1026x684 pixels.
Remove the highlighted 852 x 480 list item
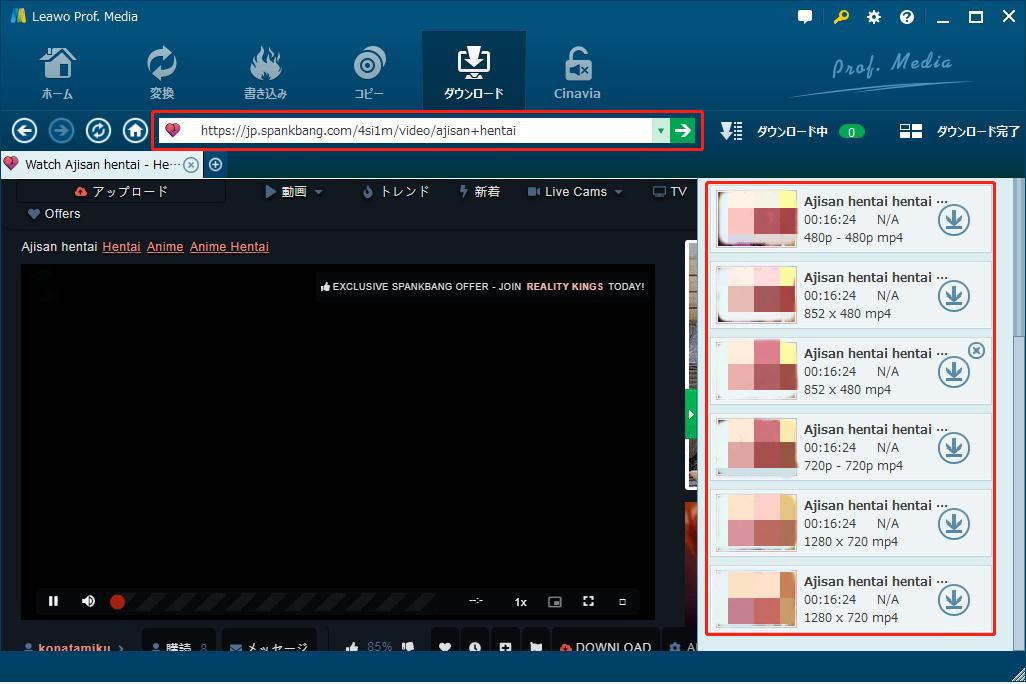tap(976, 351)
